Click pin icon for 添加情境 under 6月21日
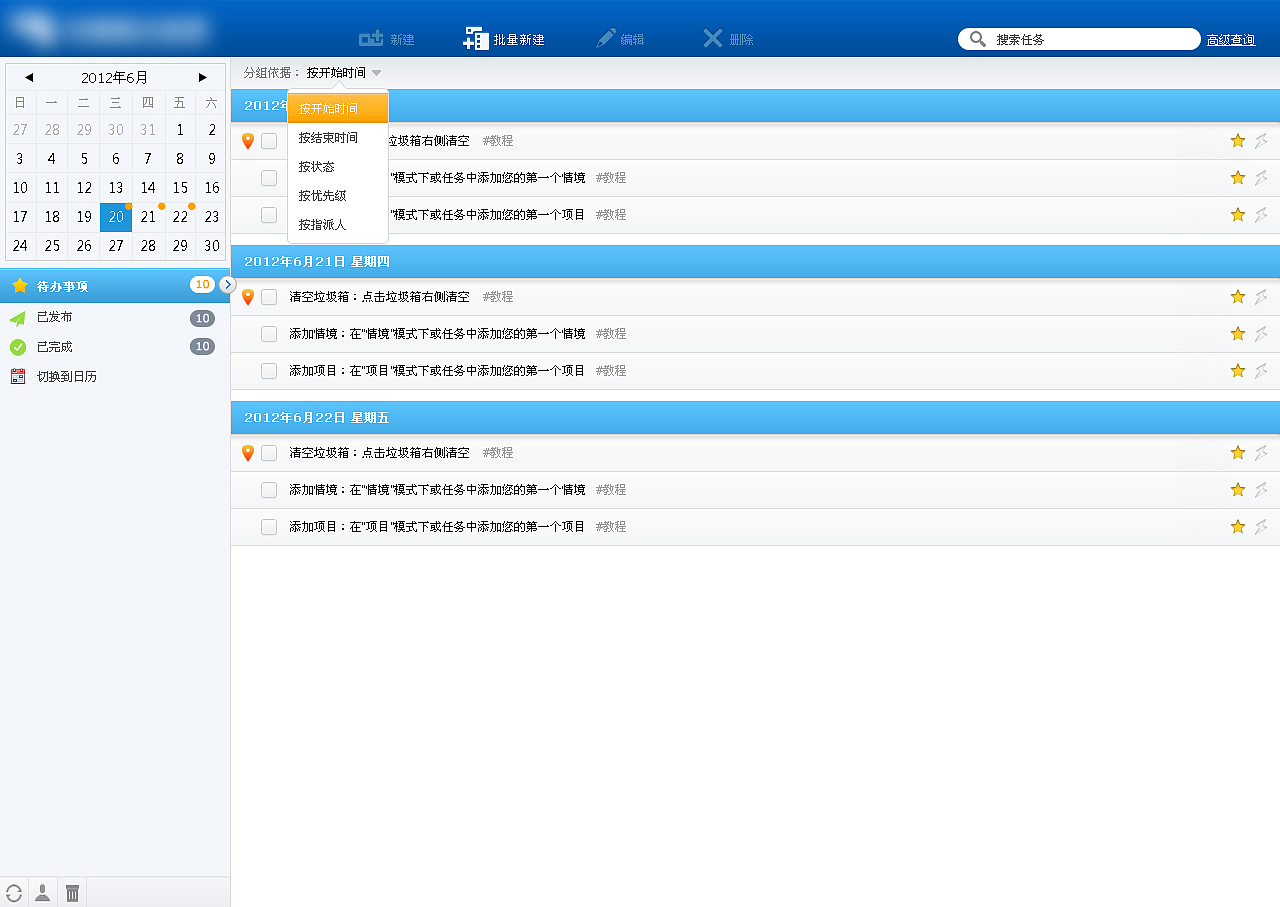 [1261, 334]
